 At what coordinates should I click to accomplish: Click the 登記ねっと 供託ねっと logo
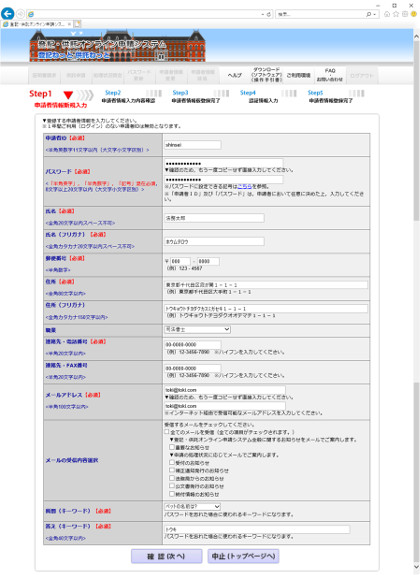(x=74, y=56)
